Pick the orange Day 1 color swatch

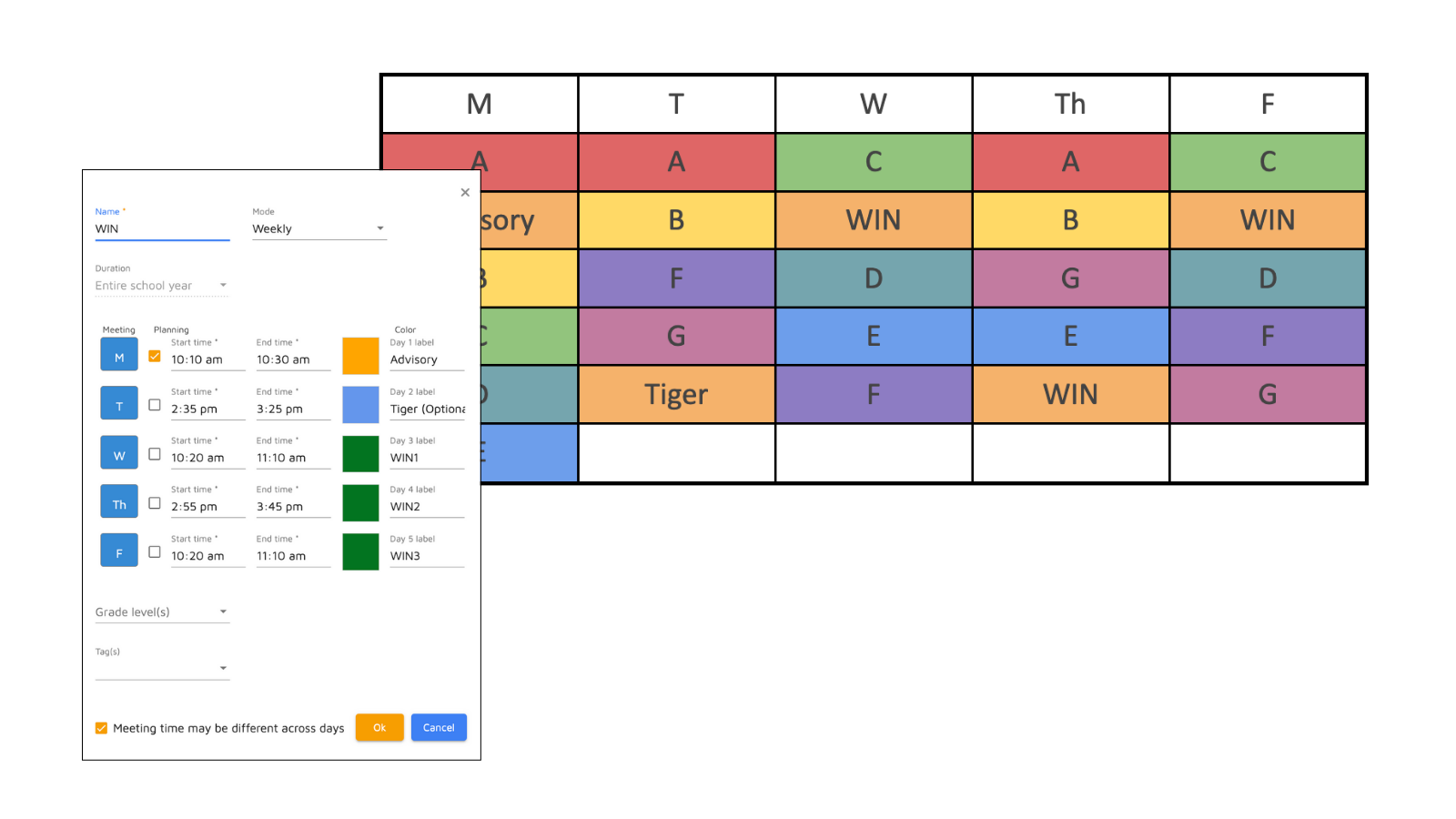(x=360, y=356)
